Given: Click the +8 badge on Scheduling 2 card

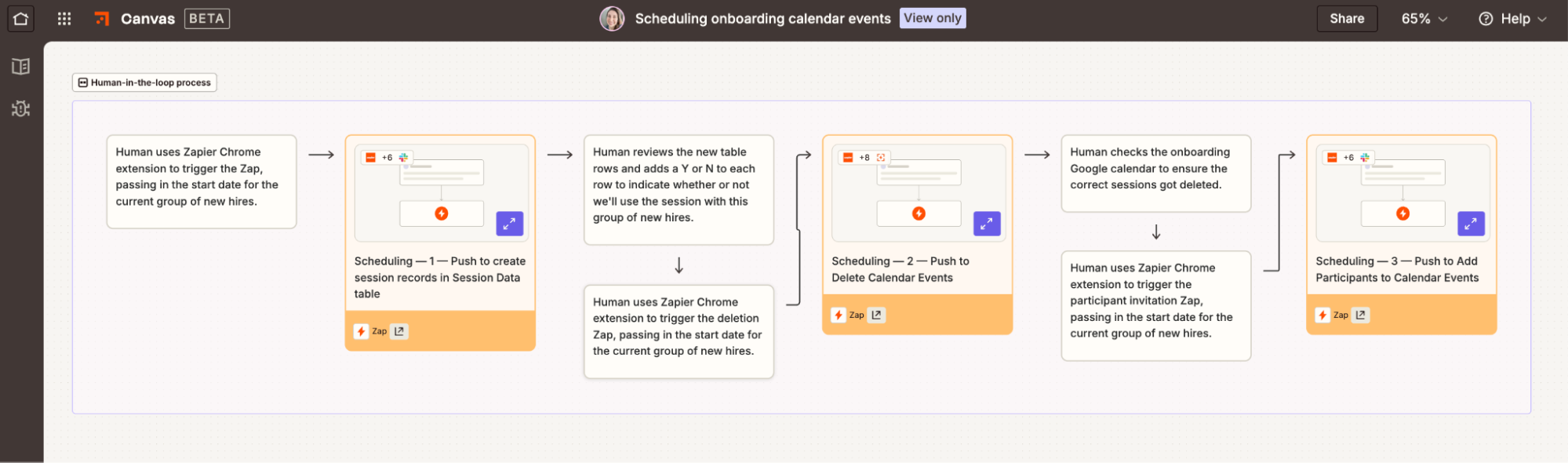Looking at the screenshot, I should click(x=863, y=156).
